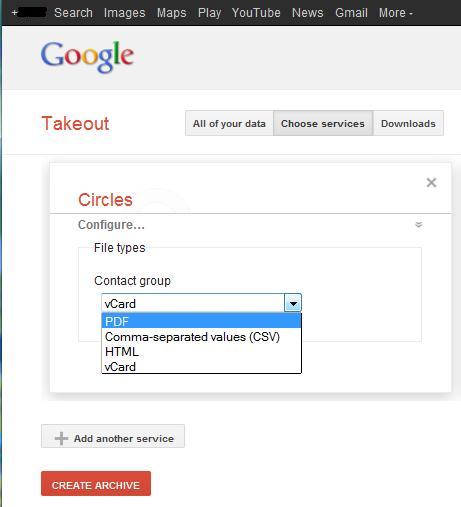Open Gmail from the top bar
The width and height of the screenshot is (461, 507).
(x=351, y=13)
